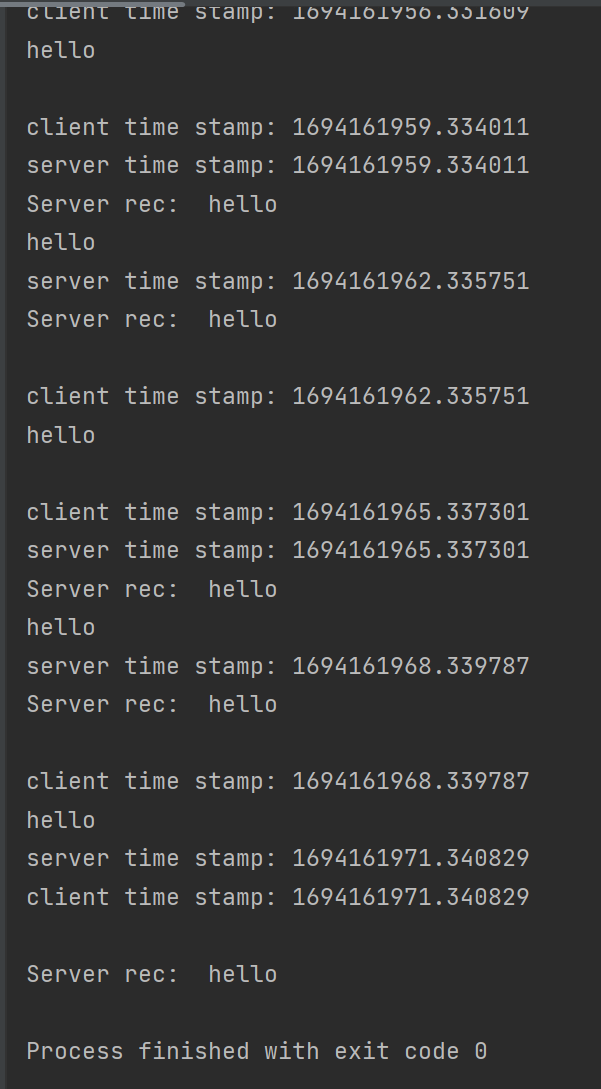Click the server time stamp 1694161968.339787 line
The height and width of the screenshot is (1089, 601).
(277, 666)
